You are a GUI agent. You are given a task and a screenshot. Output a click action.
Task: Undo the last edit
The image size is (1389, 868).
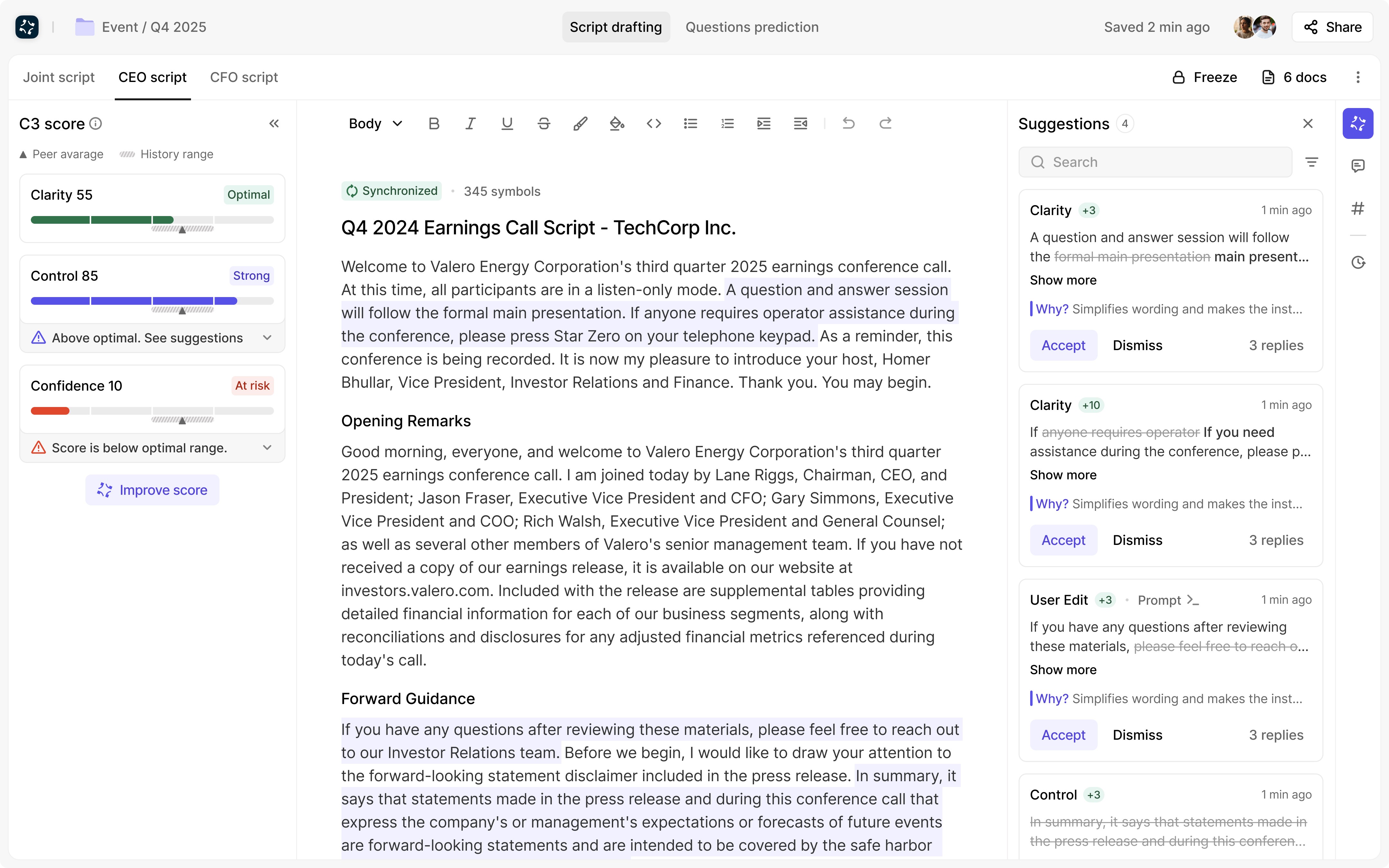[x=848, y=123]
